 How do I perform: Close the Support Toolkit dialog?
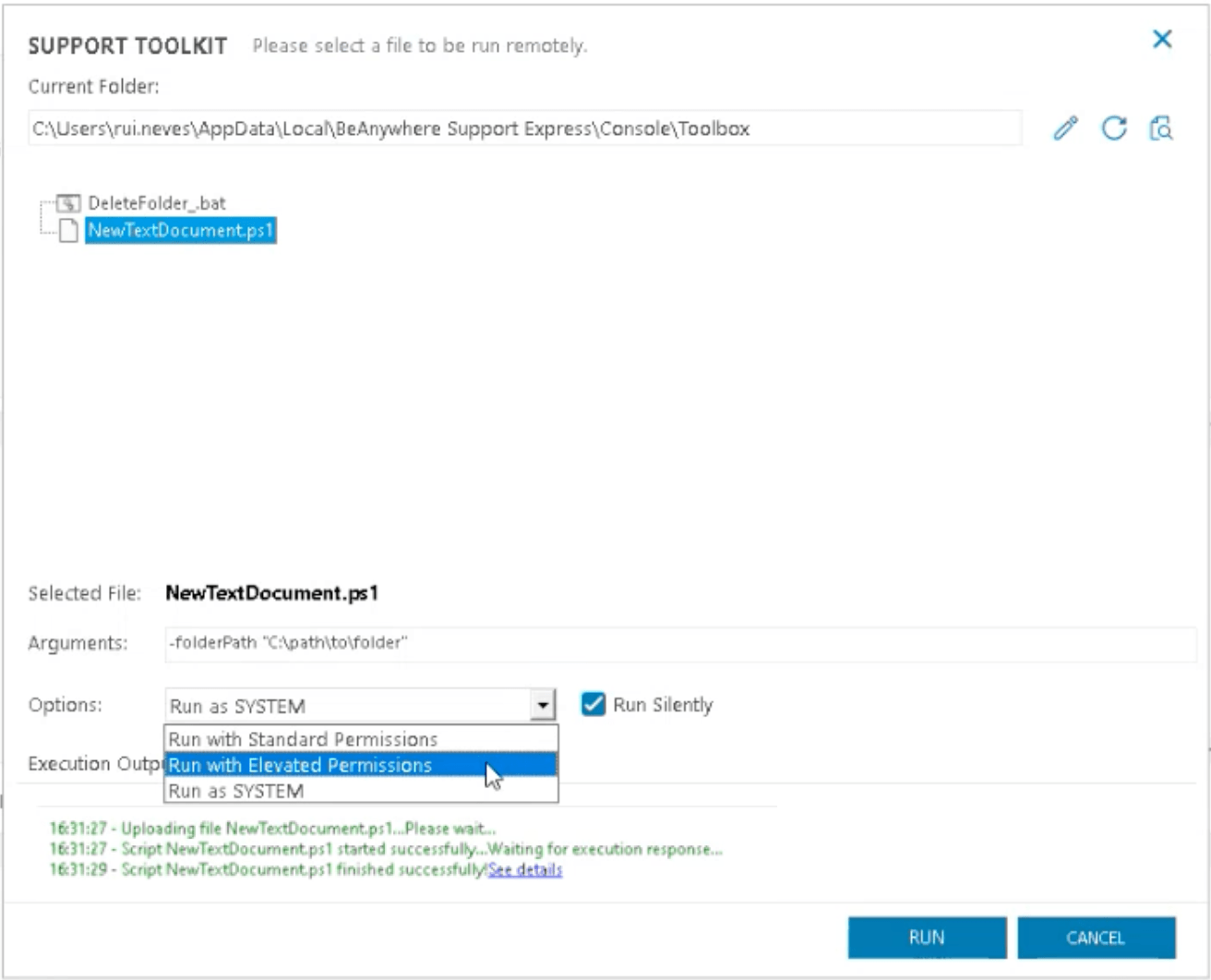click(1162, 39)
